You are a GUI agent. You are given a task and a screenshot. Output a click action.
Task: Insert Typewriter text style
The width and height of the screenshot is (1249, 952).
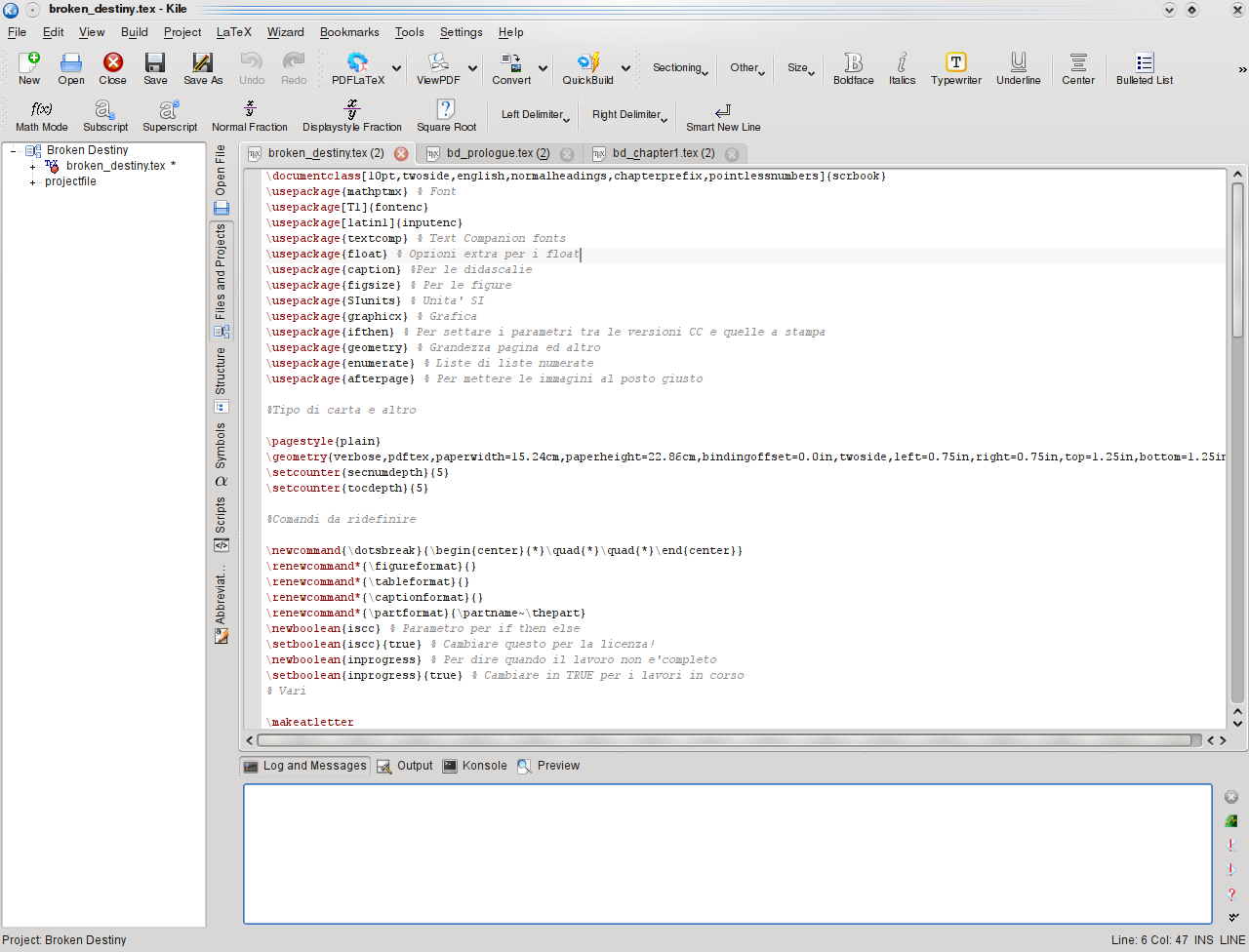(955, 68)
